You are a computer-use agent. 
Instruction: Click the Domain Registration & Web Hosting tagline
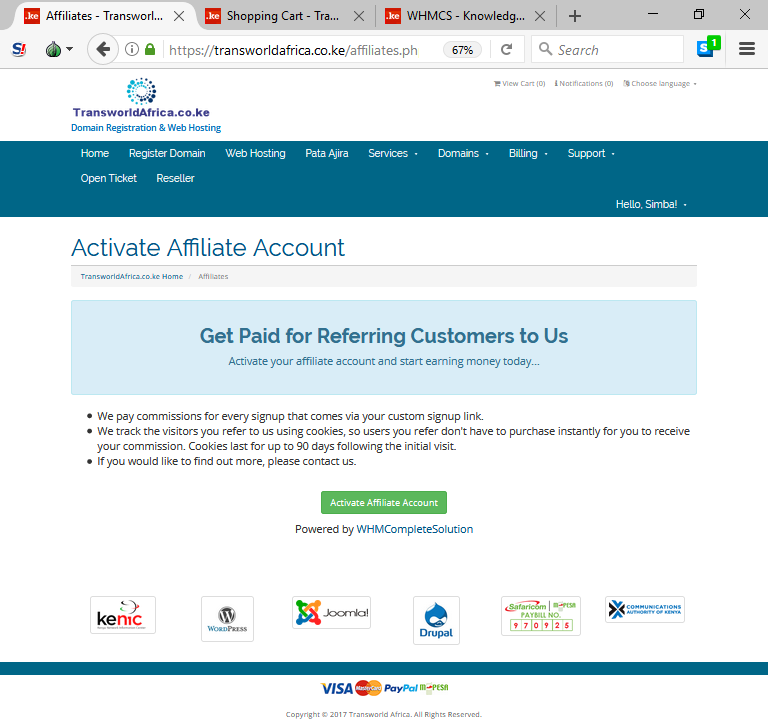[146, 128]
